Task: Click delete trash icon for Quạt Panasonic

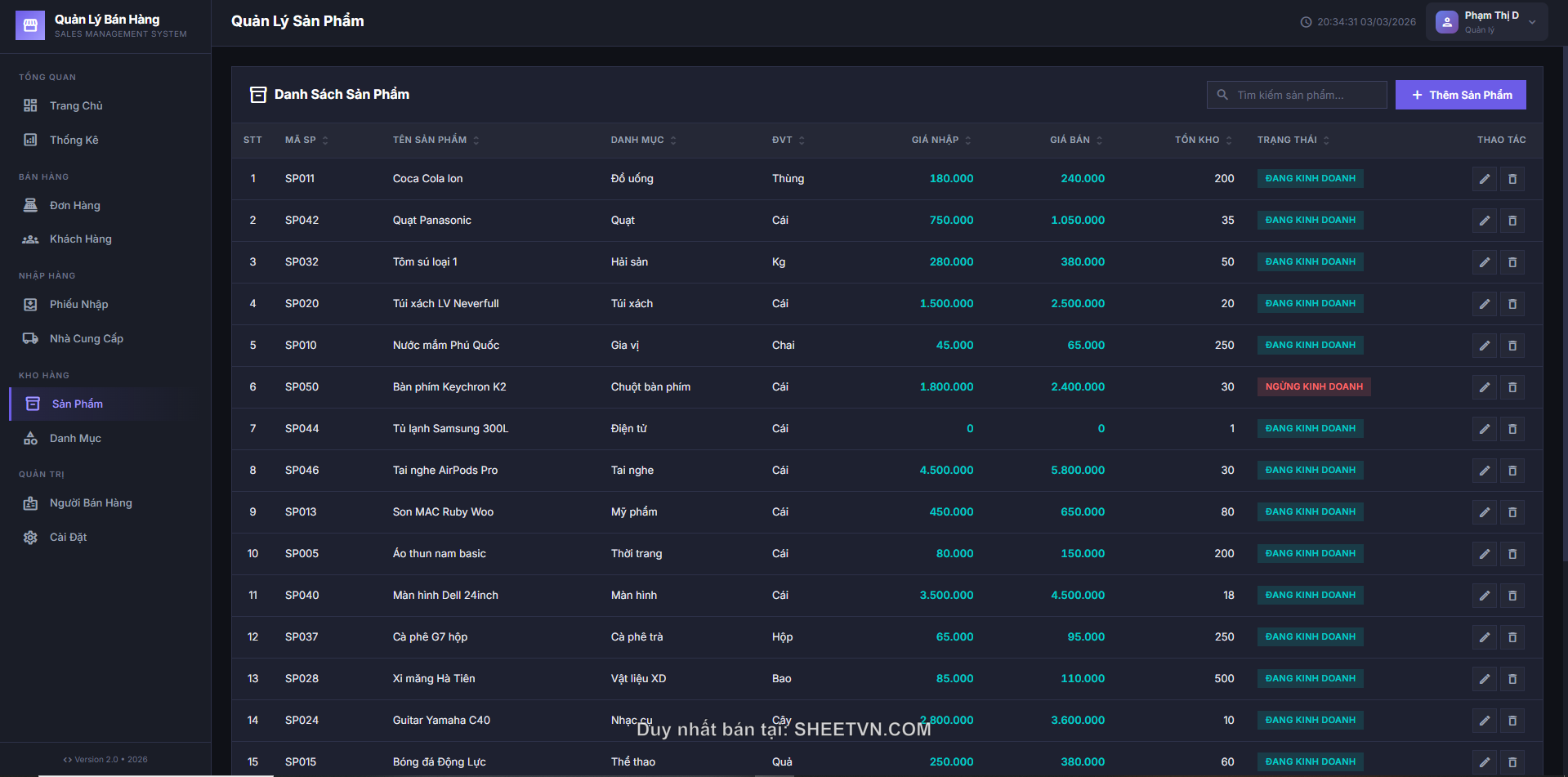Action: click(1512, 221)
